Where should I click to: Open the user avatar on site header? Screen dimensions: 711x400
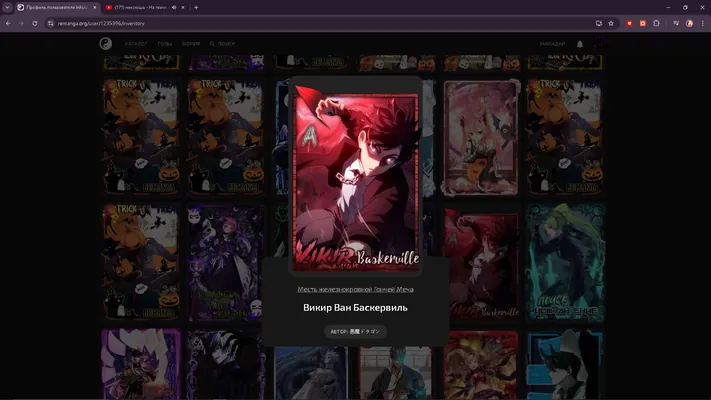[x=599, y=44]
